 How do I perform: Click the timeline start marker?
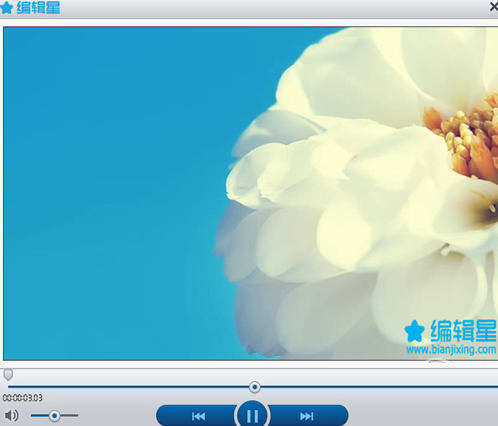[x=8, y=375]
